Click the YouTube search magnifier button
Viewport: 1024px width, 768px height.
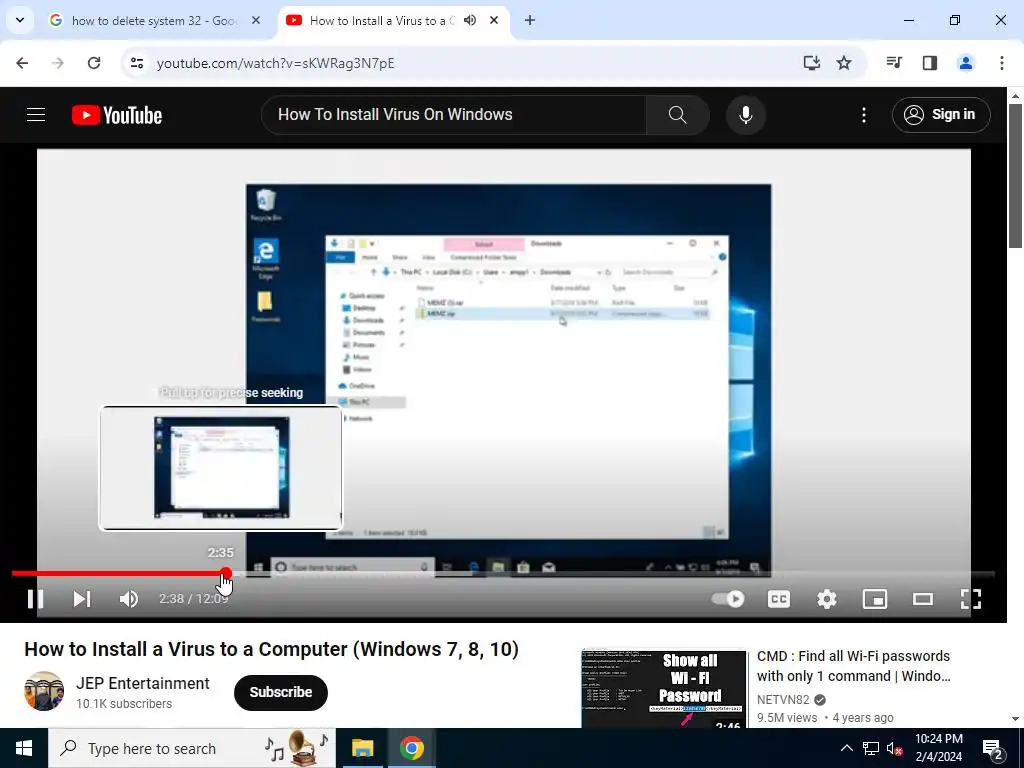[677, 115]
